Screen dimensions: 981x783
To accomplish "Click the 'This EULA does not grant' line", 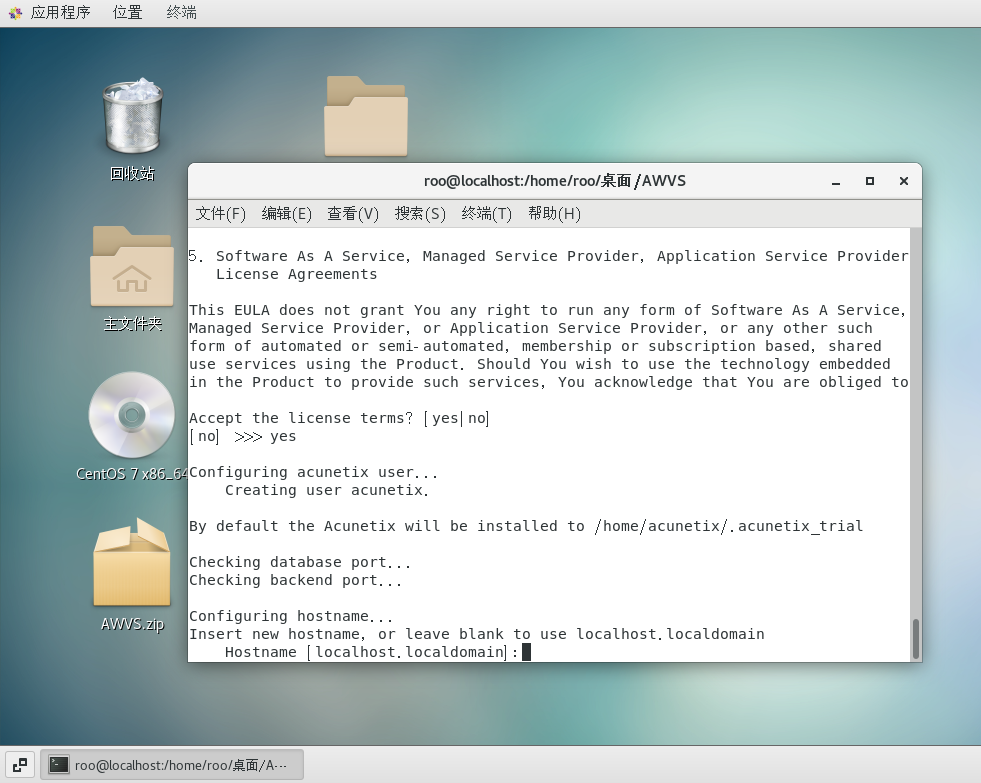I will pyautogui.click(x=547, y=310).
